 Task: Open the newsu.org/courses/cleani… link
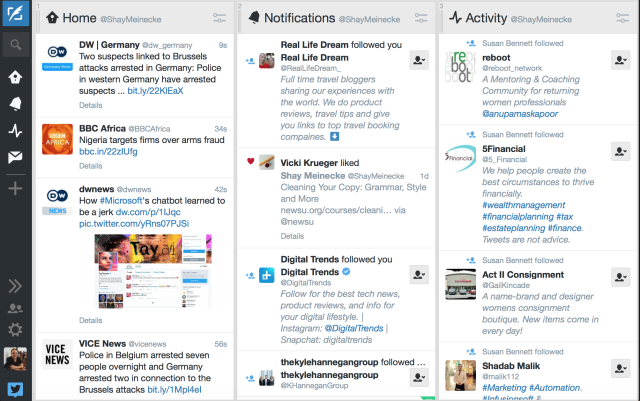[336, 210]
